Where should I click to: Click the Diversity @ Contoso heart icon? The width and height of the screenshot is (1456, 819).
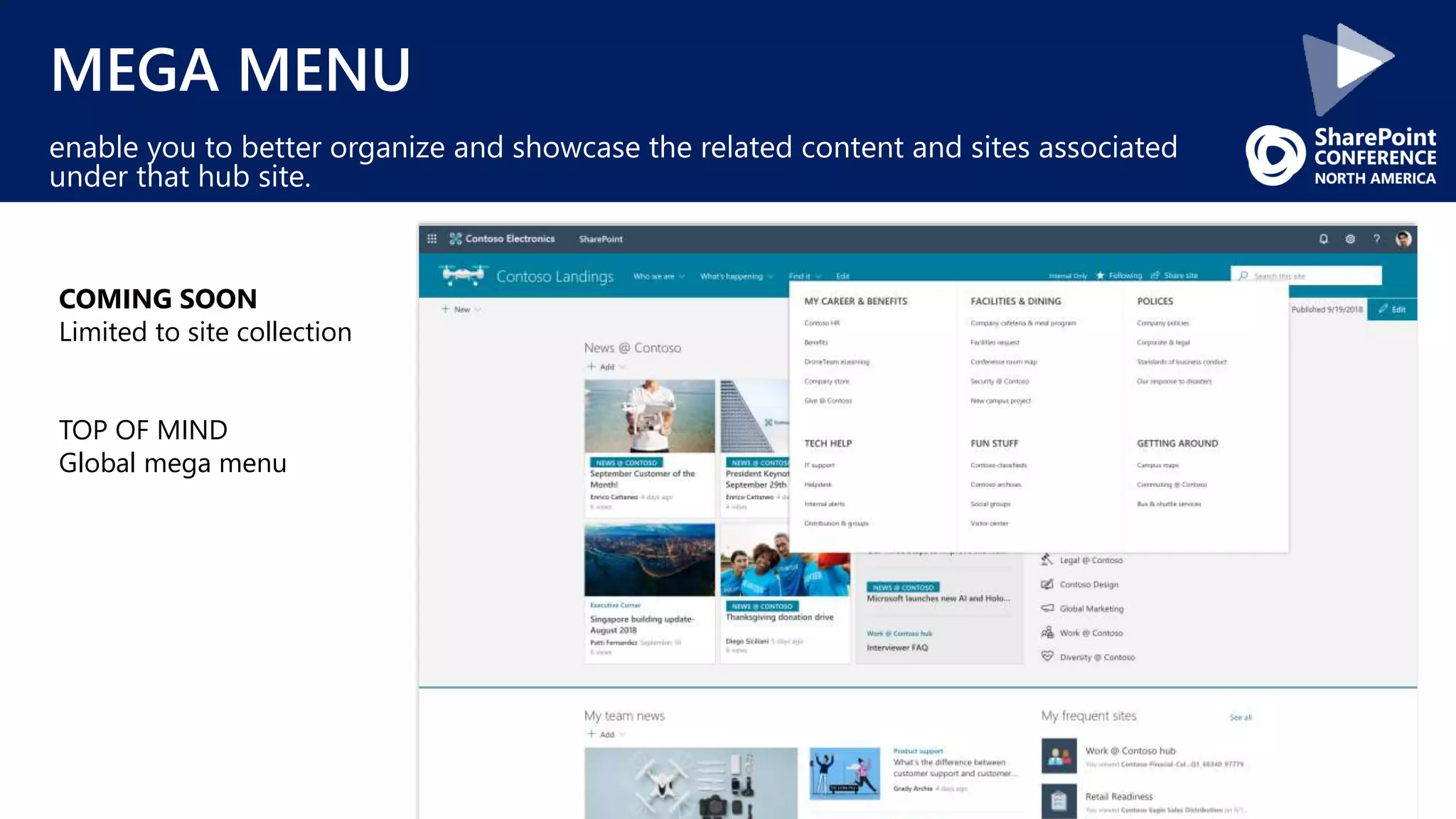1047,656
